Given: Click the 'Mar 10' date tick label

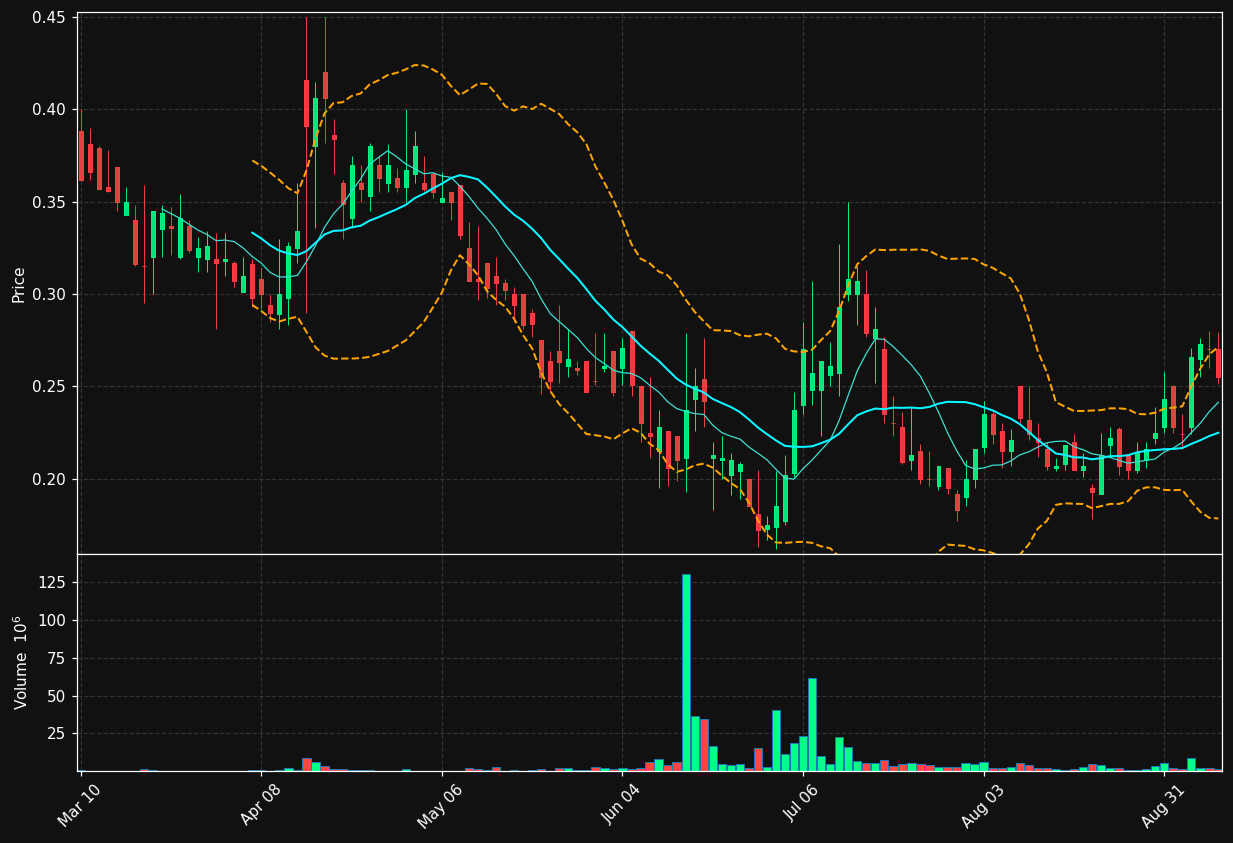Looking at the screenshot, I should [x=79, y=805].
